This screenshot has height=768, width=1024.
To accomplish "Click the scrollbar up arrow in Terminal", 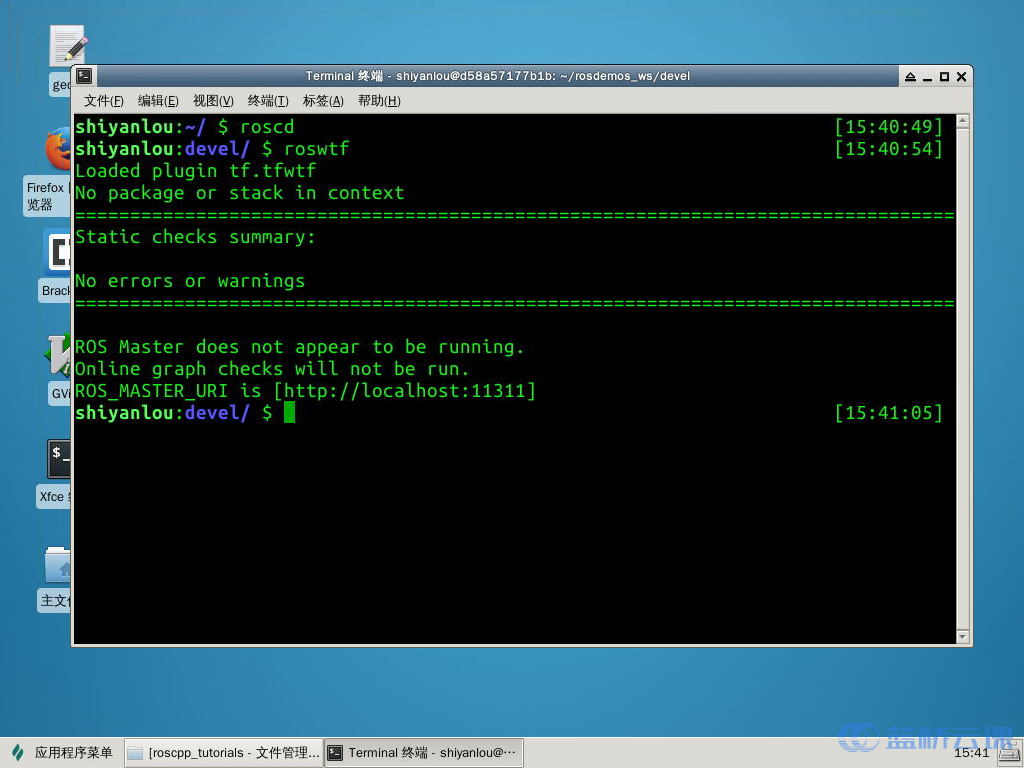I will pos(963,121).
